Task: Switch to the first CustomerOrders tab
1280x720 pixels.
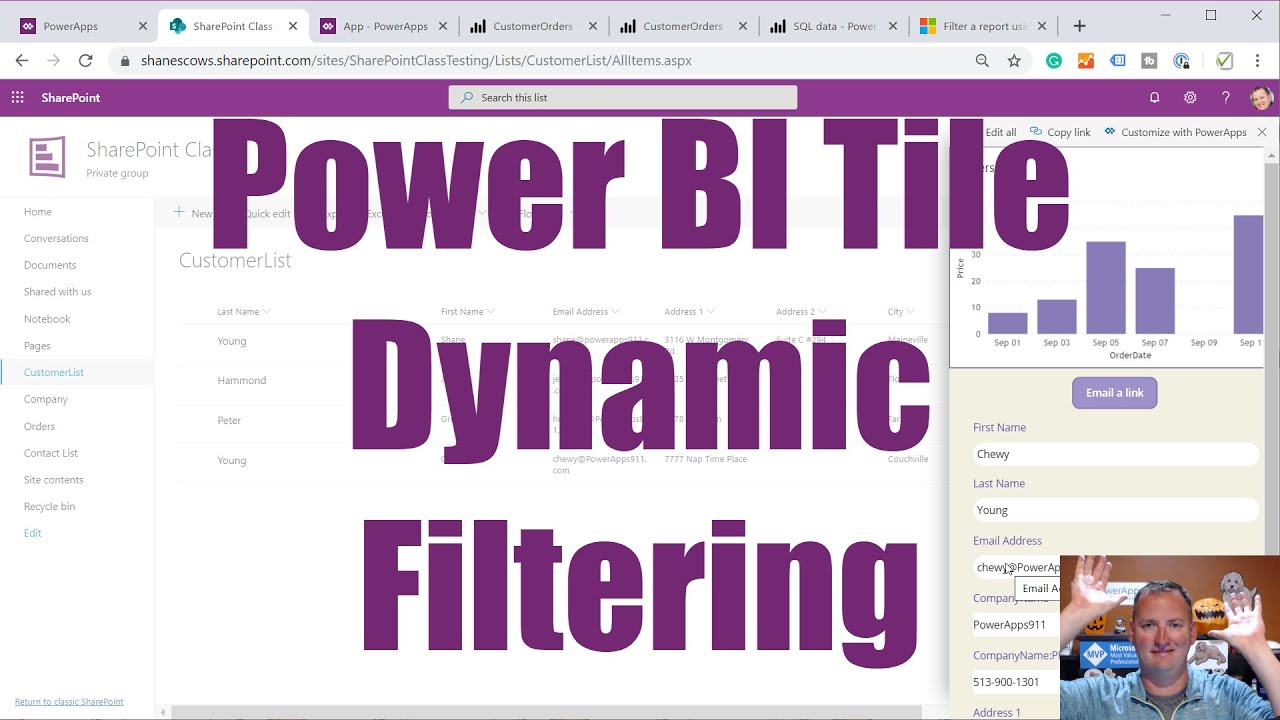Action: click(x=532, y=26)
